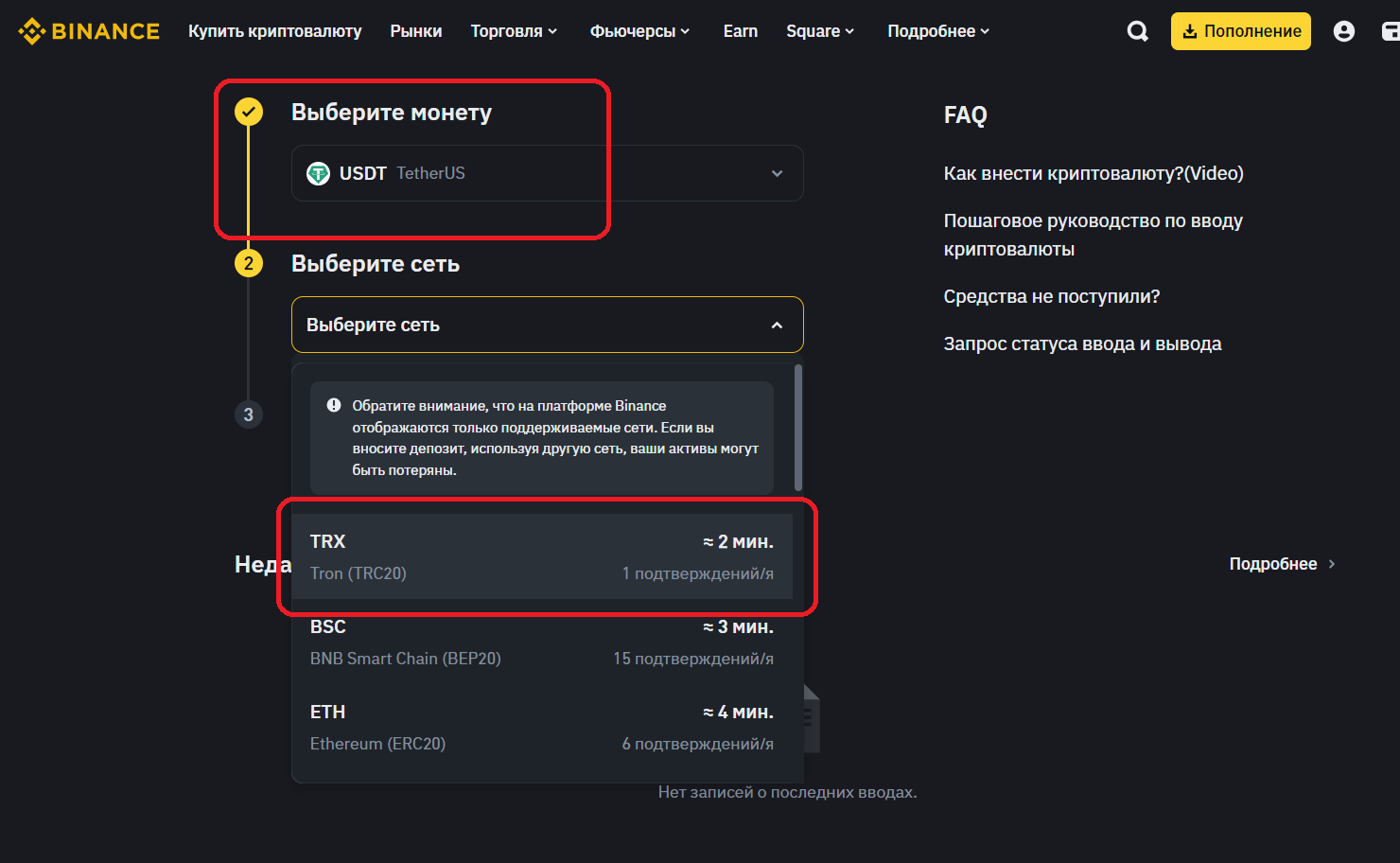Expand the USDT coin selector dropdown
The width and height of the screenshot is (1400, 863).
point(777,173)
